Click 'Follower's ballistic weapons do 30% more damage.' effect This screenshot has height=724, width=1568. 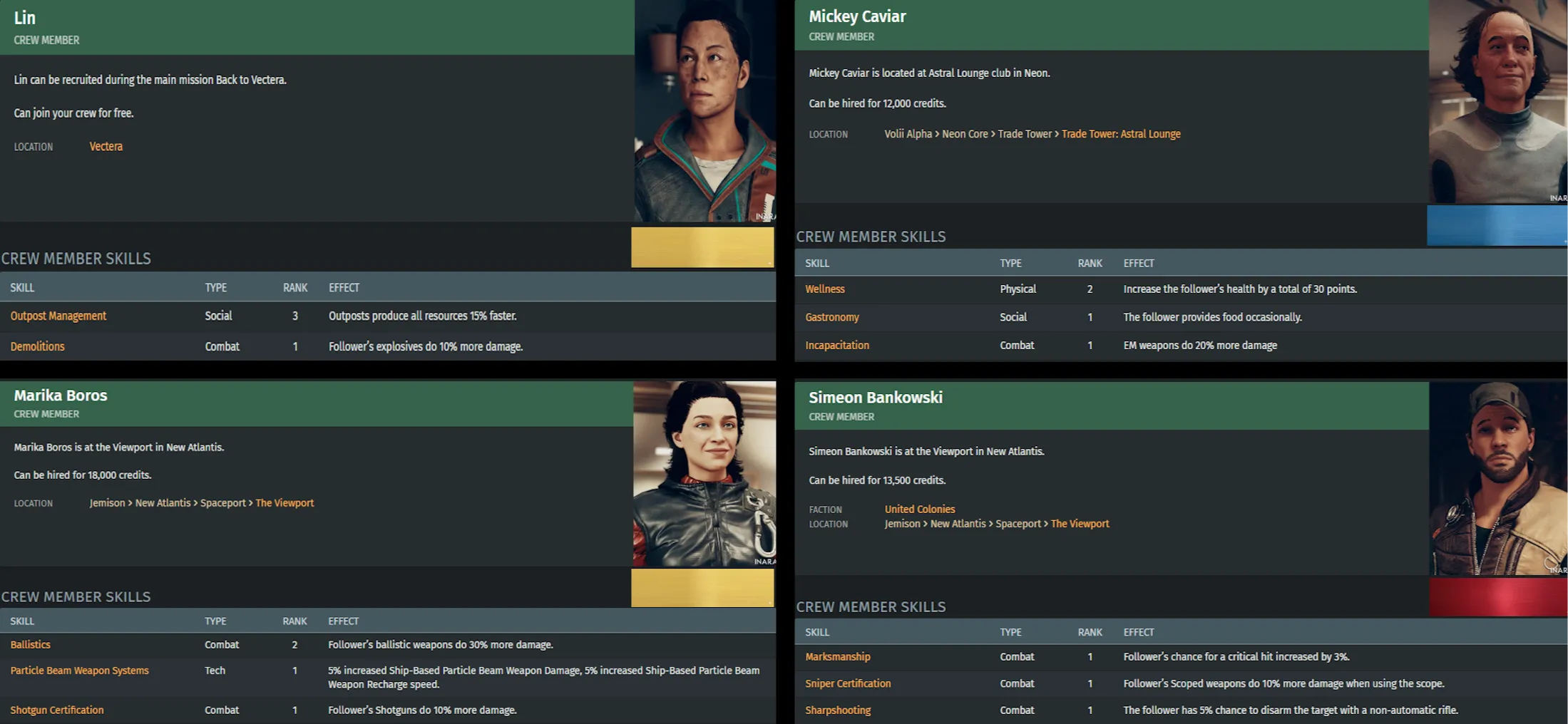(x=440, y=644)
